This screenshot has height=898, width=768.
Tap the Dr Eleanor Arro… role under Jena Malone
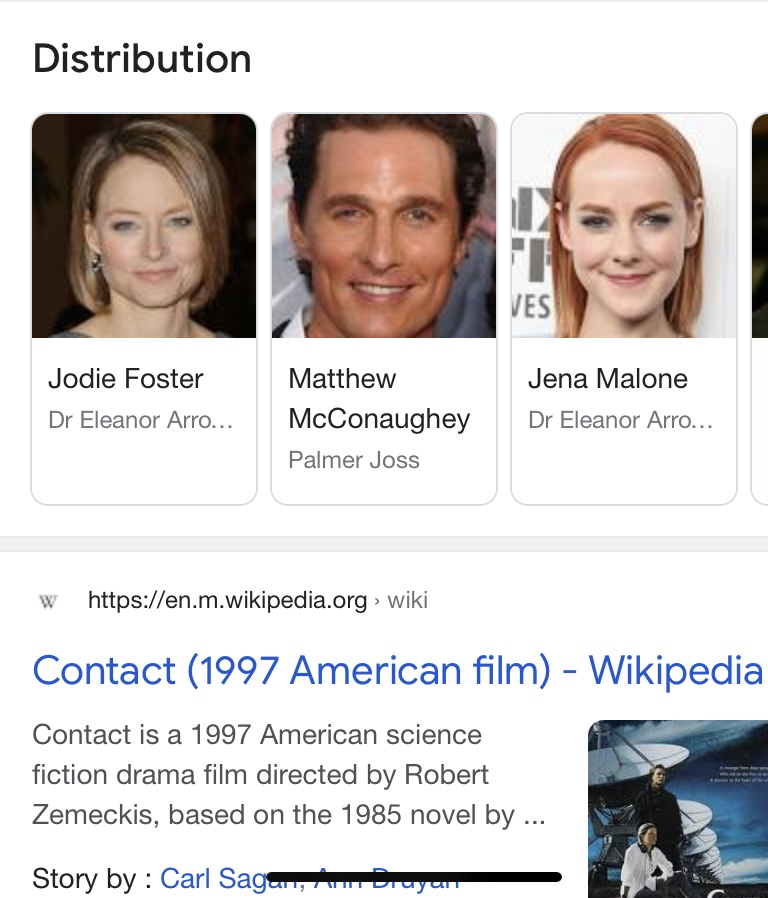pyautogui.click(x=621, y=420)
